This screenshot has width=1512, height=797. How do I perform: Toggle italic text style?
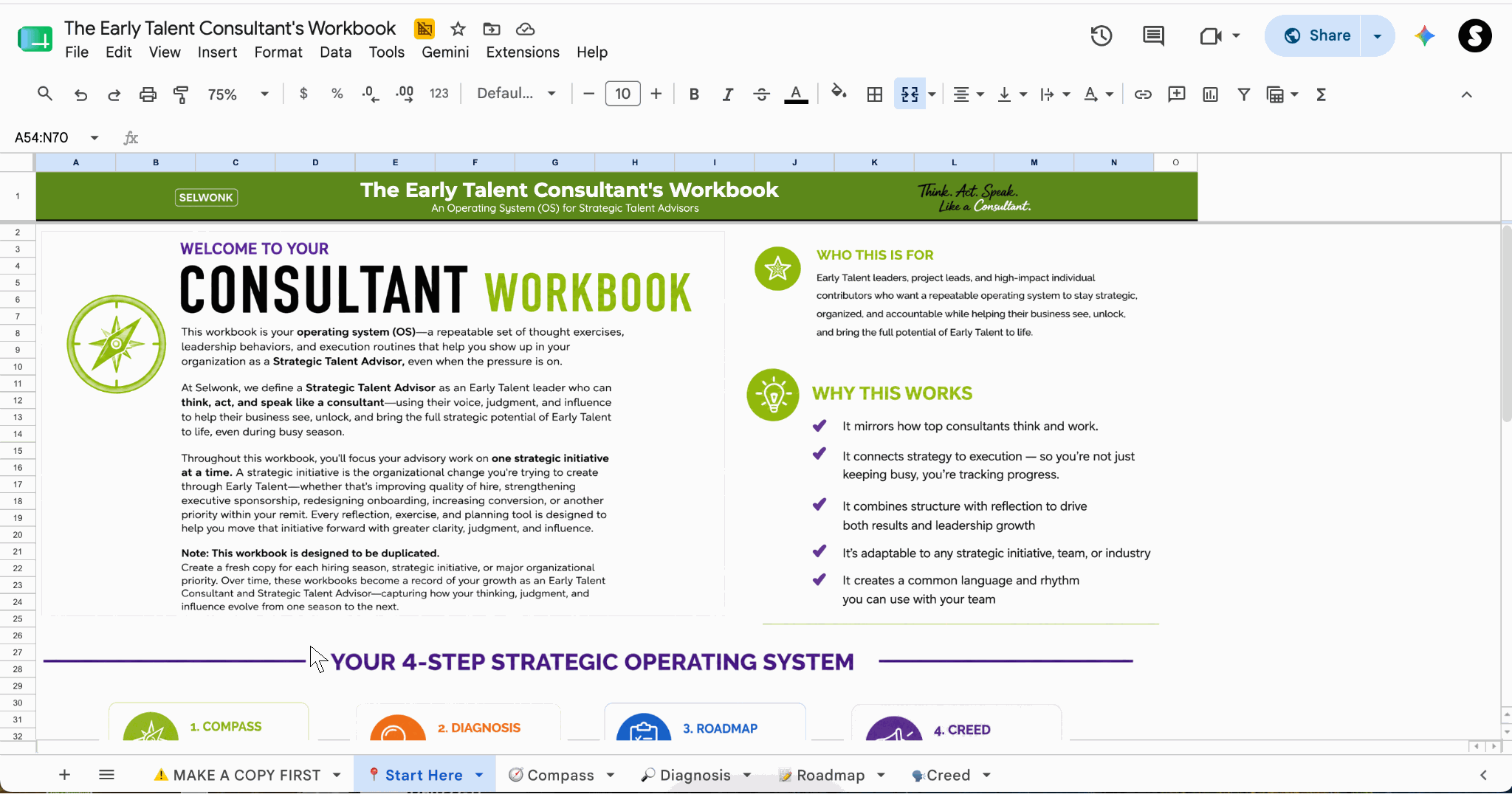tap(728, 94)
